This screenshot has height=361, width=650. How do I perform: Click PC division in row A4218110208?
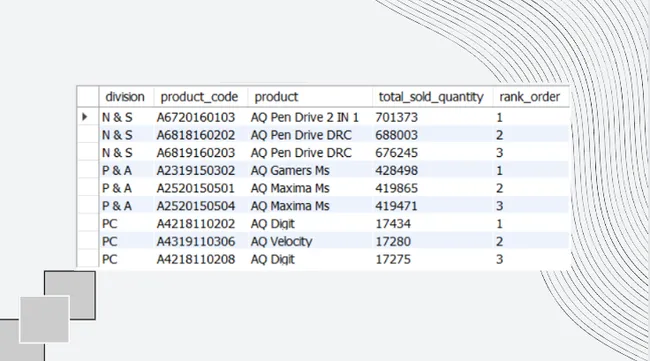pyautogui.click(x=110, y=259)
